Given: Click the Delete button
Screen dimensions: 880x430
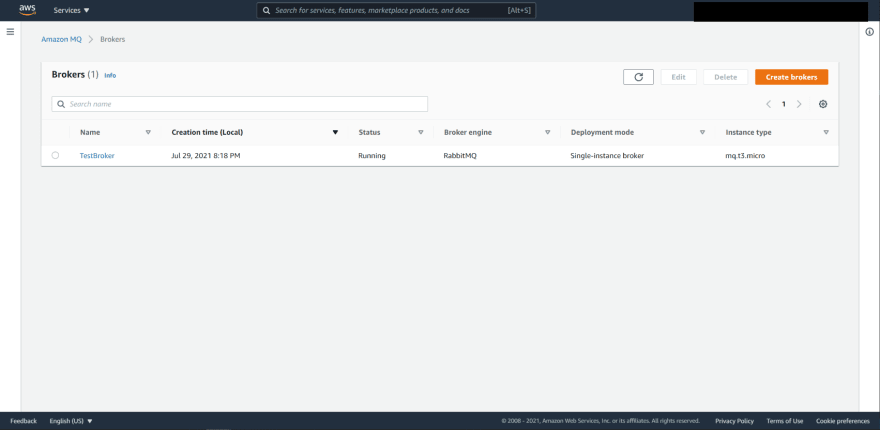Looking at the screenshot, I should pos(725,77).
